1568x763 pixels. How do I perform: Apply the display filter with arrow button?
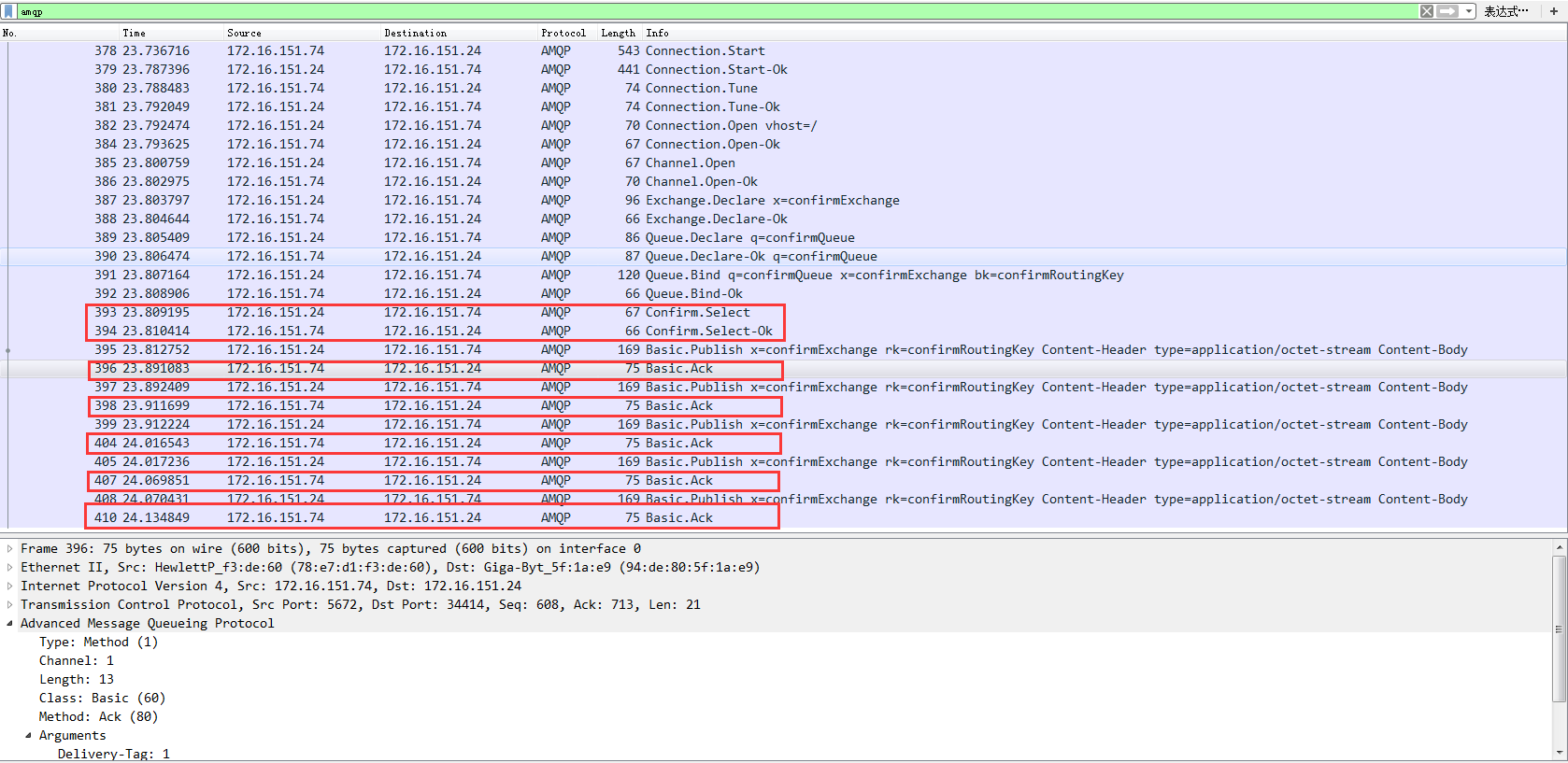coord(1447,11)
